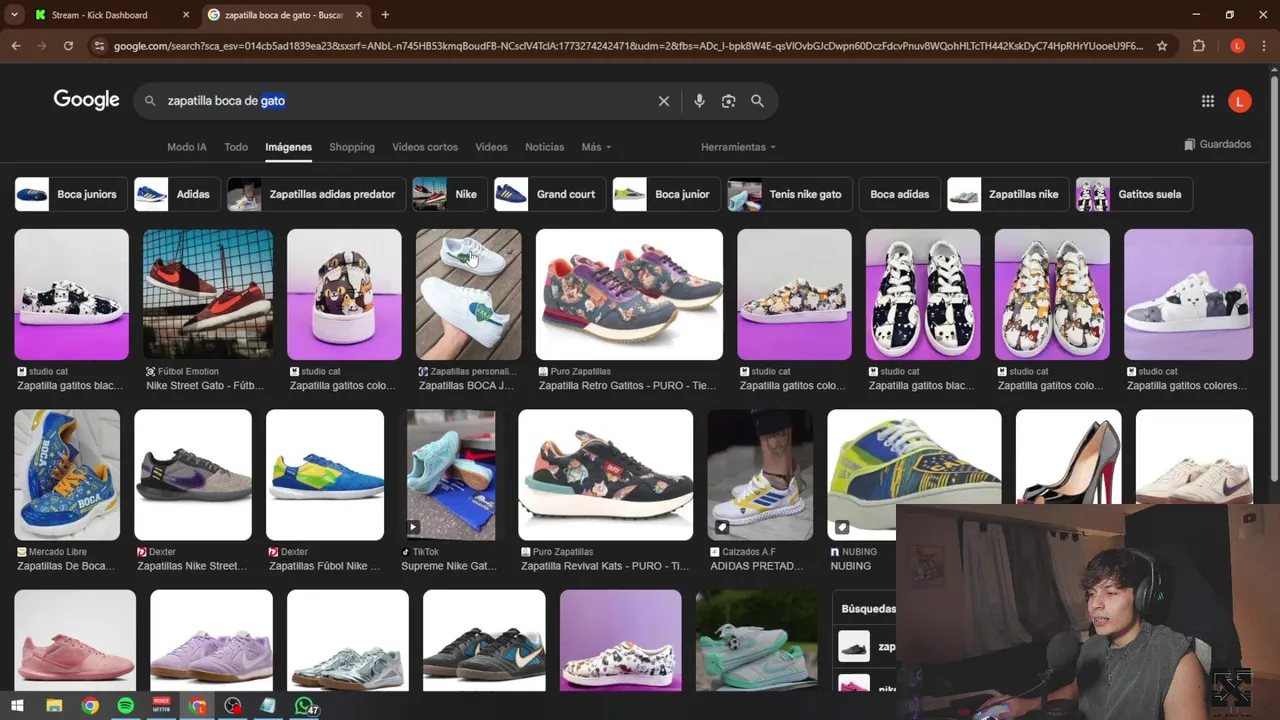The height and width of the screenshot is (720, 1280).
Task: Open the ADIDAS PRETAD... Calzados A.F image
Action: click(761, 475)
